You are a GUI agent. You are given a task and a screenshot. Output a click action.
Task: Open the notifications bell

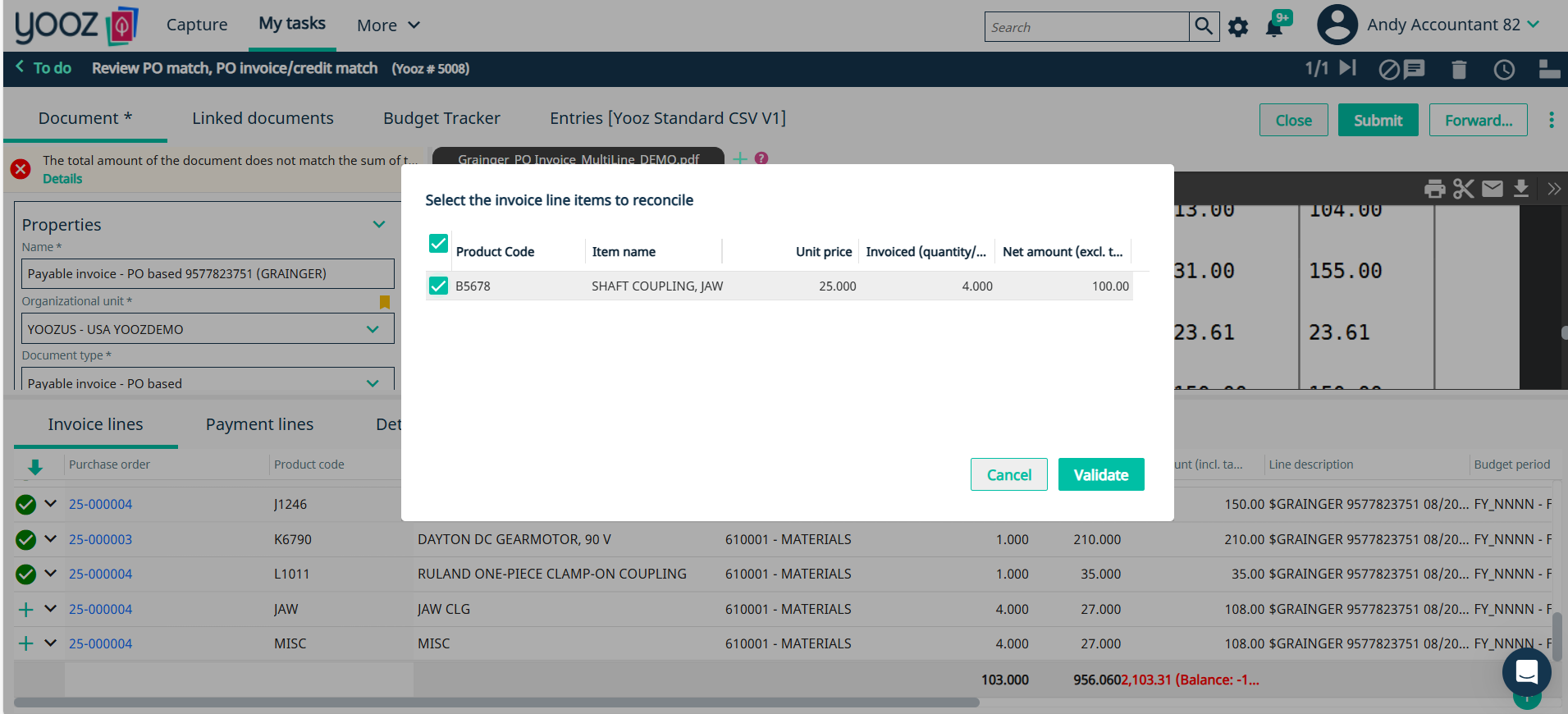click(x=1274, y=28)
